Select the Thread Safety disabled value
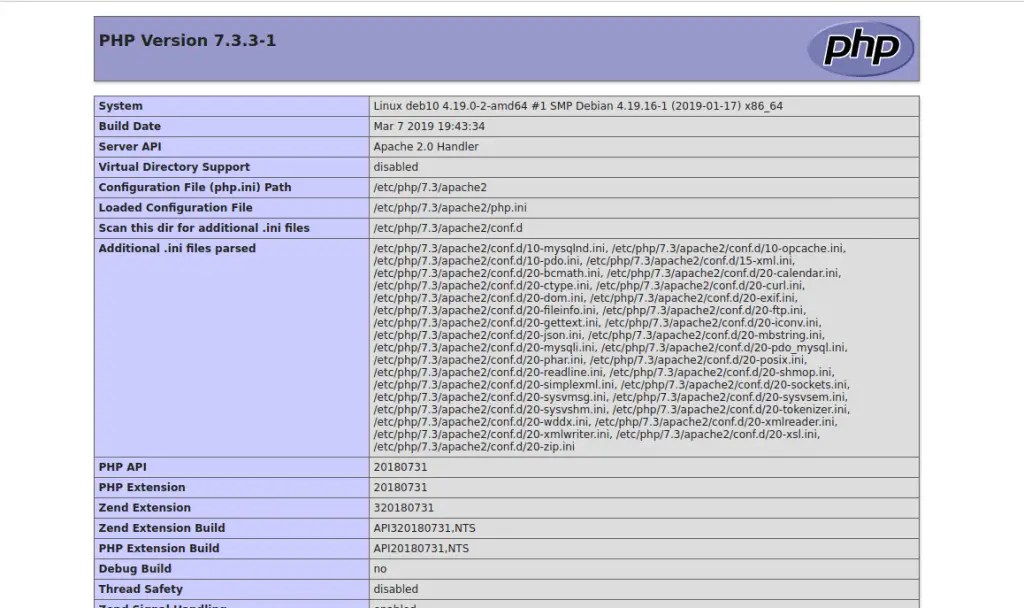Viewport: 1024px width, 608px height. click(x=395, y=589)
